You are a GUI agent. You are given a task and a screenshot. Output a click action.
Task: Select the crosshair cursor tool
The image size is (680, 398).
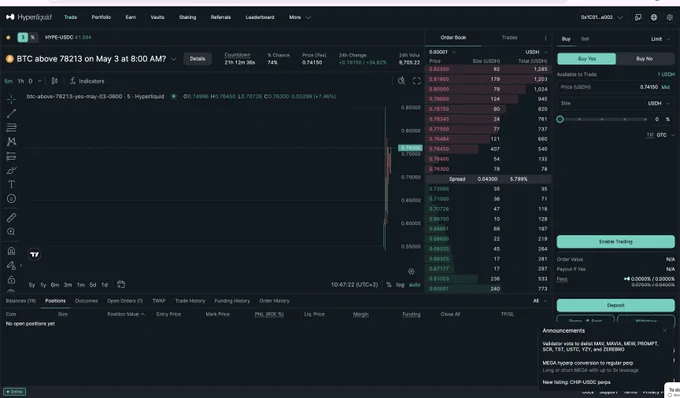click(x=12, y=99)
